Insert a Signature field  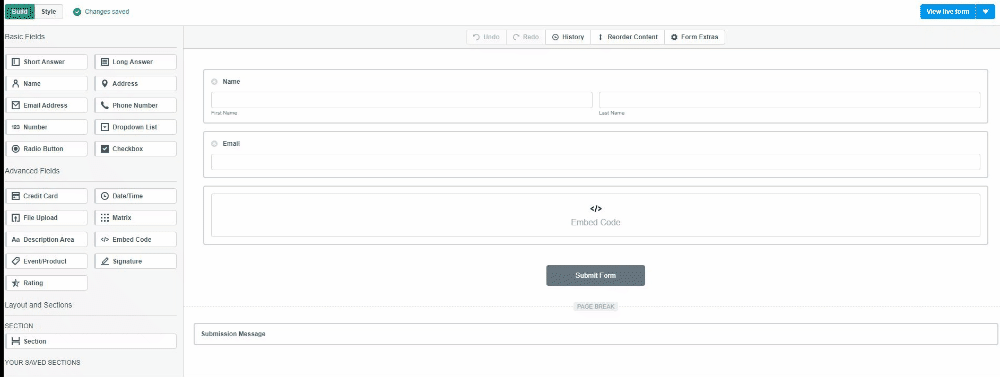136,261
